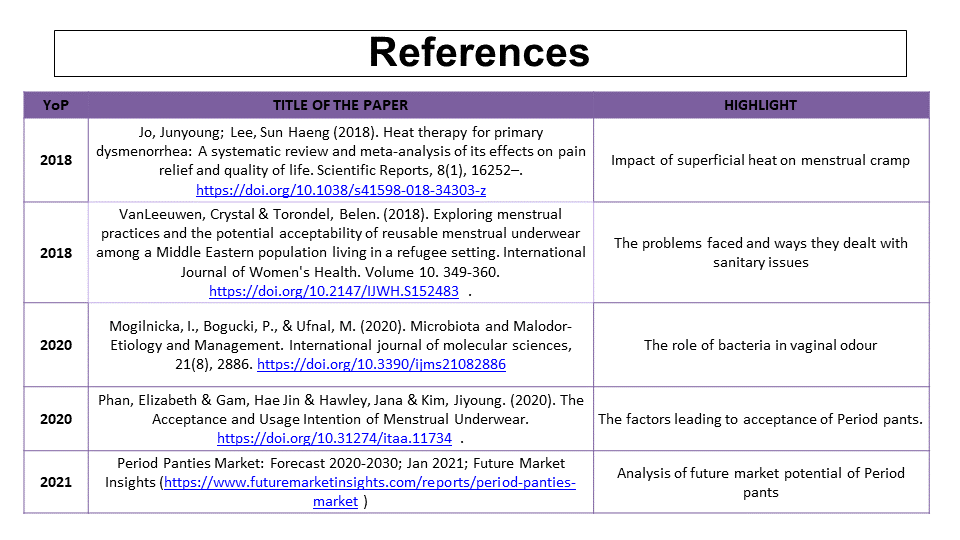Select 'The role of bacteria in vaginal odour'
Screen dimensions: 960x540
click(760, 345)
